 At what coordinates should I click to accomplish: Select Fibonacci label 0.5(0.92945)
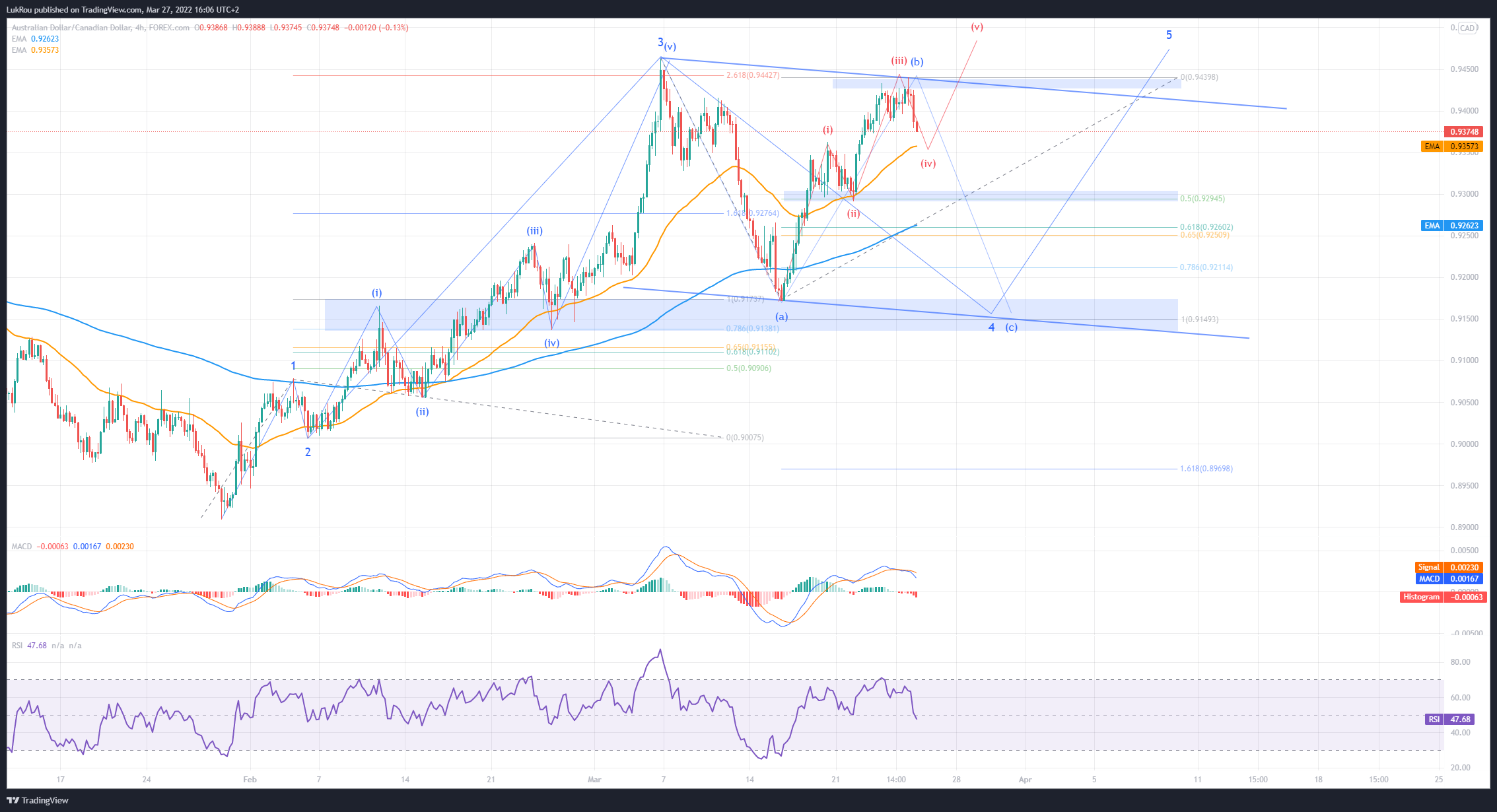pyautogui.click(x=1202, y=199)
